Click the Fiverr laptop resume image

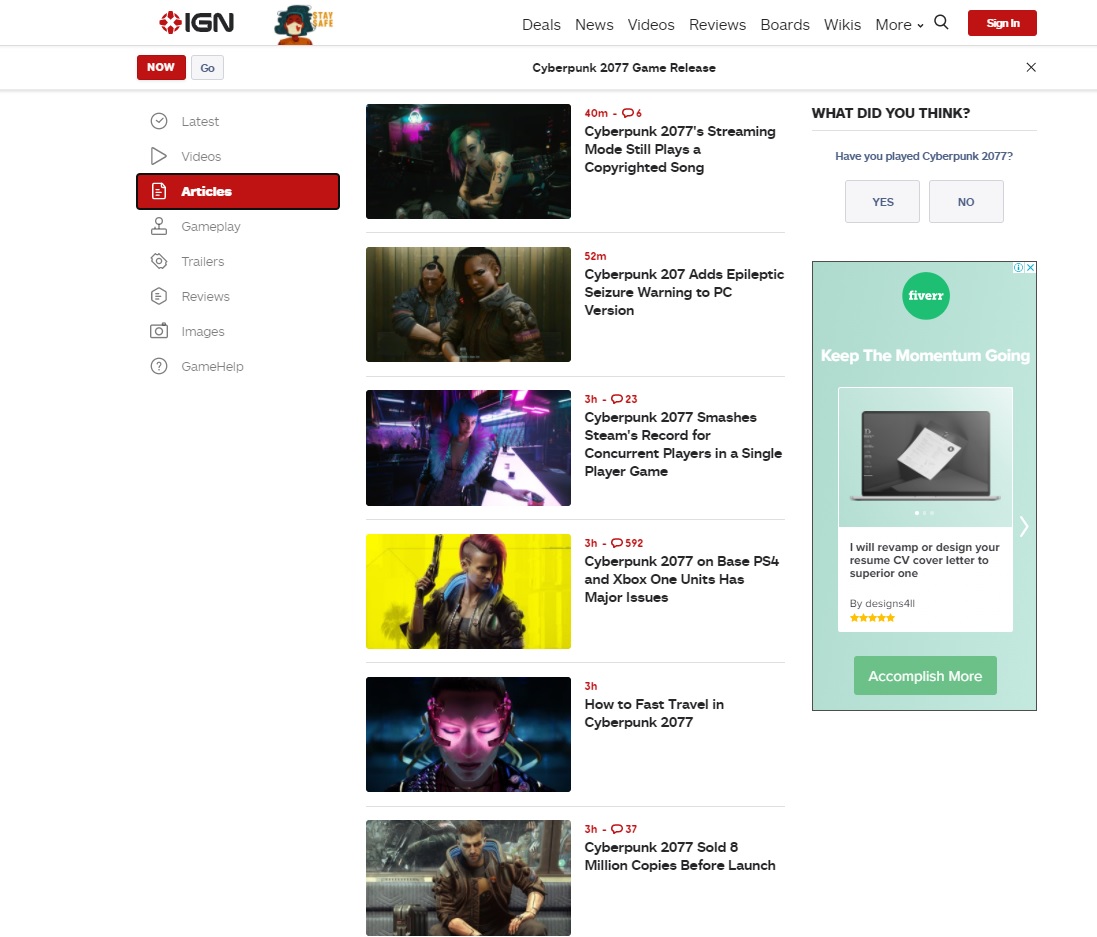(925, 456)
